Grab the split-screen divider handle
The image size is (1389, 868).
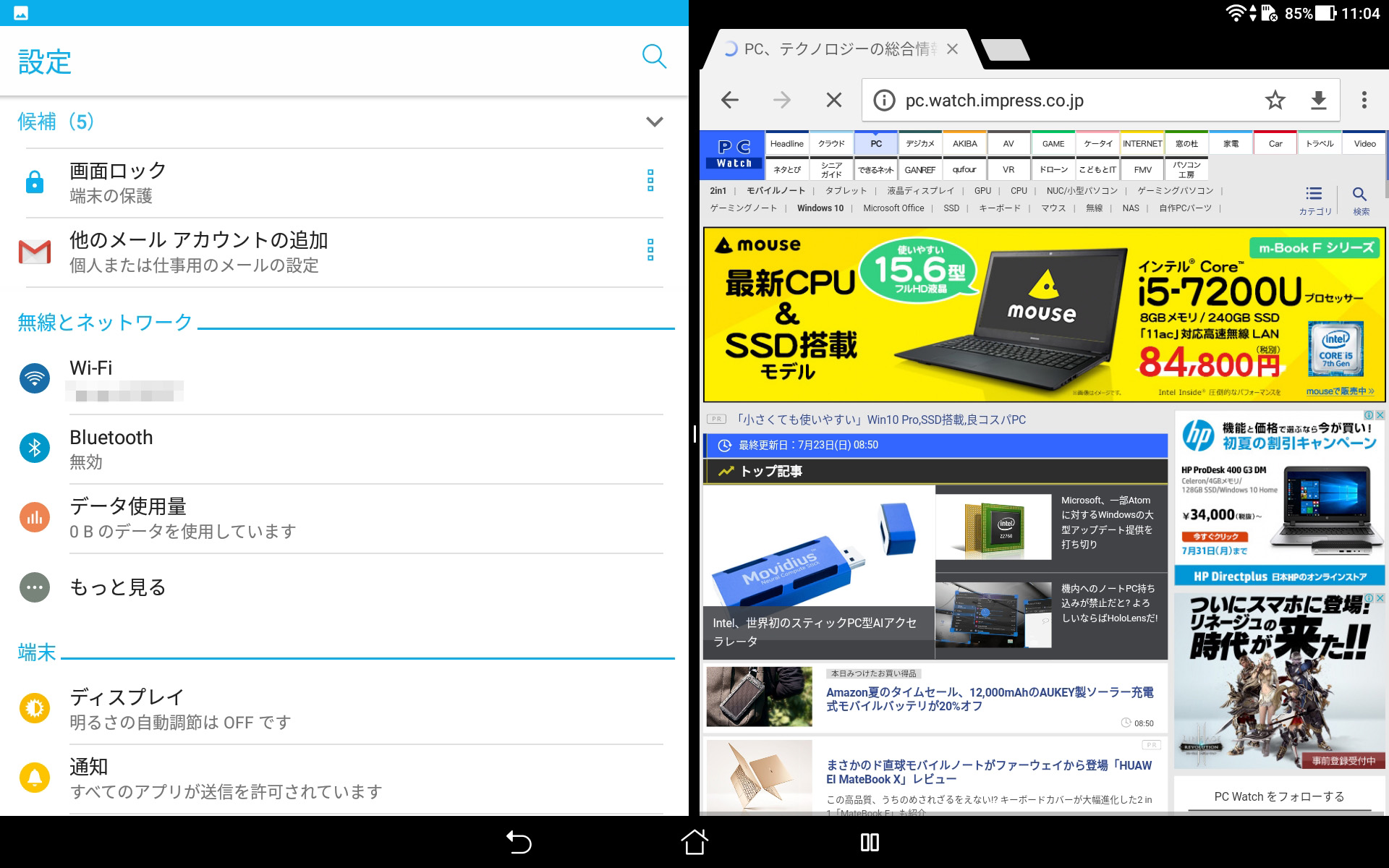tap(694, 434)
